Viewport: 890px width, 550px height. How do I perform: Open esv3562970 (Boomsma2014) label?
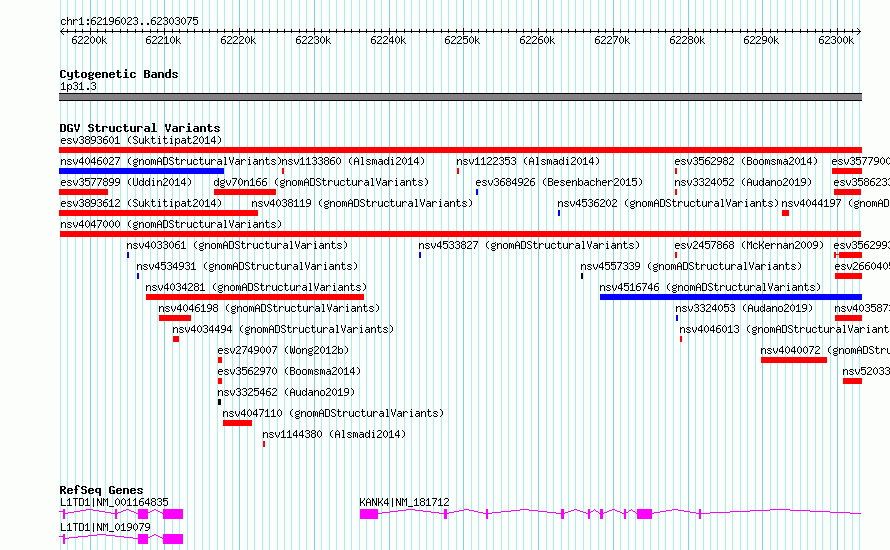point(289,371)
